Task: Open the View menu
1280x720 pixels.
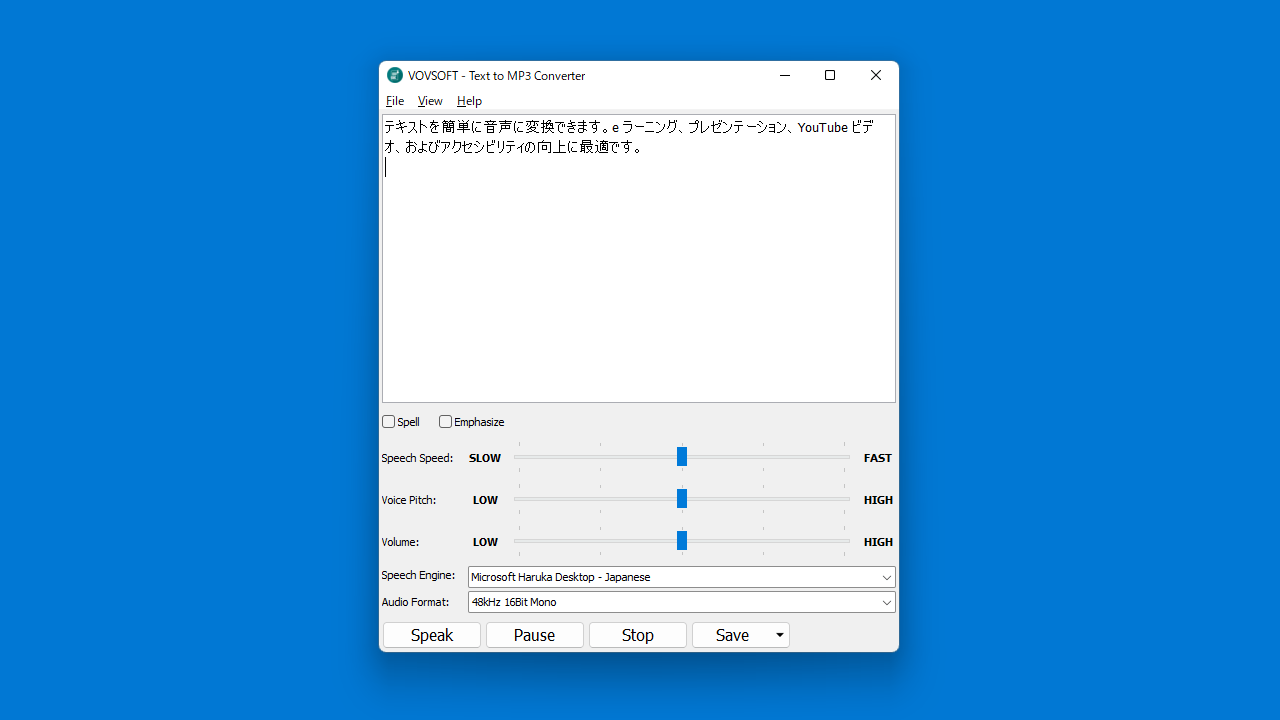Action: point(430,101)
